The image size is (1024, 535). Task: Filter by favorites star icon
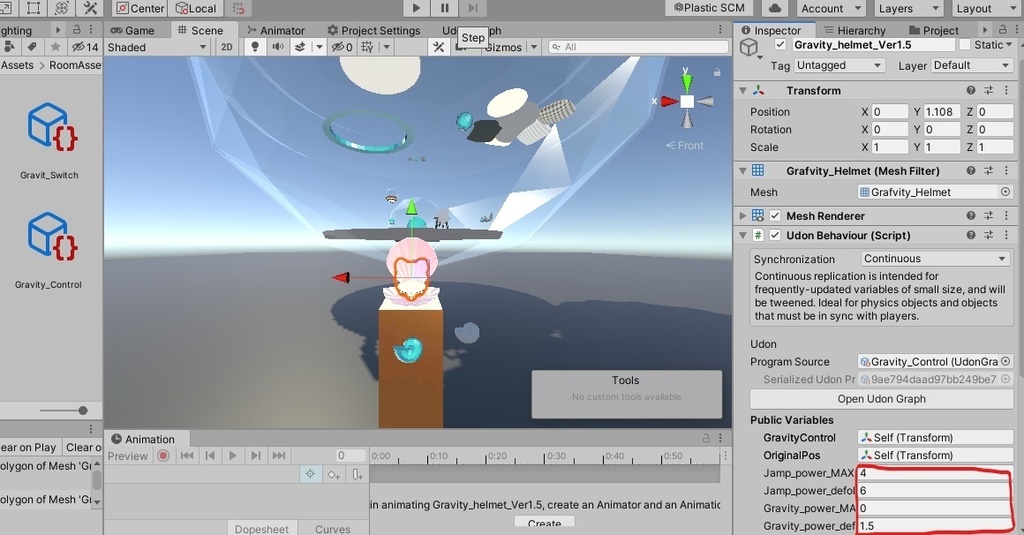(56, 47)
